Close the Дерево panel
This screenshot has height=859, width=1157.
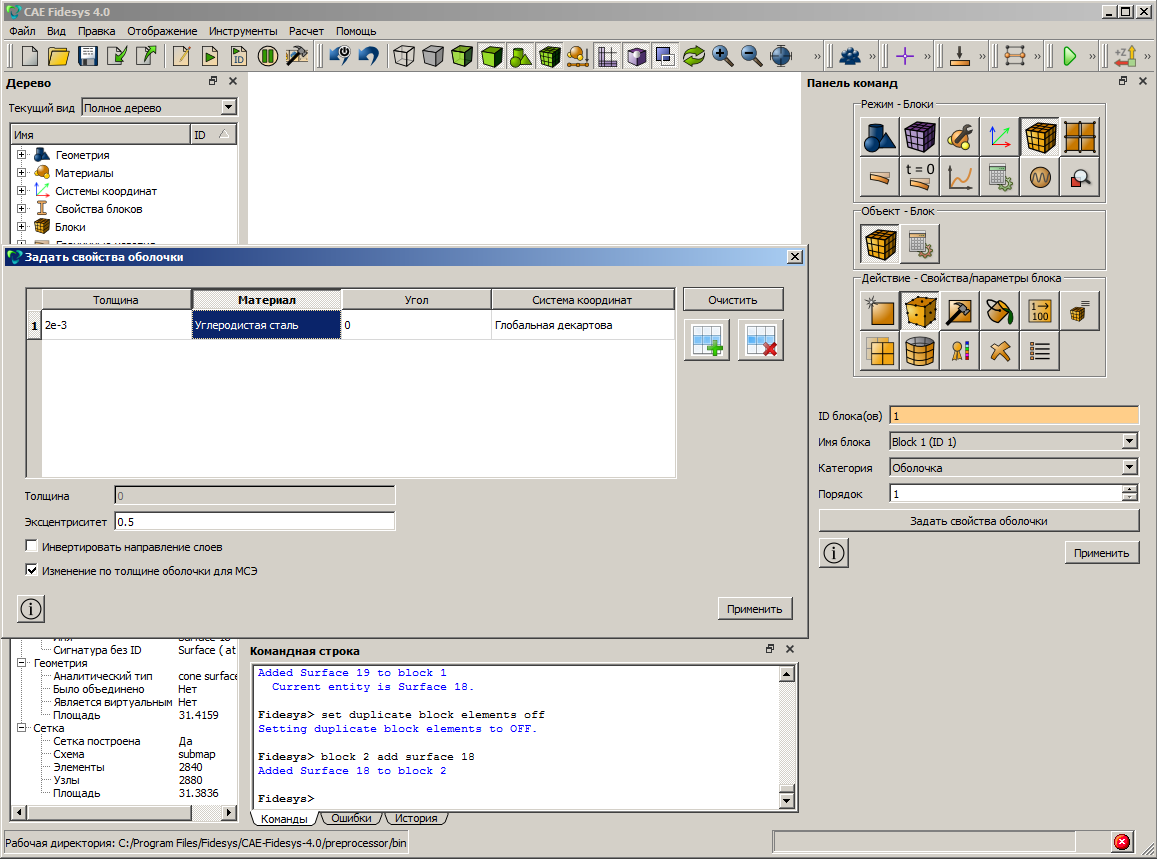[232, 81]
